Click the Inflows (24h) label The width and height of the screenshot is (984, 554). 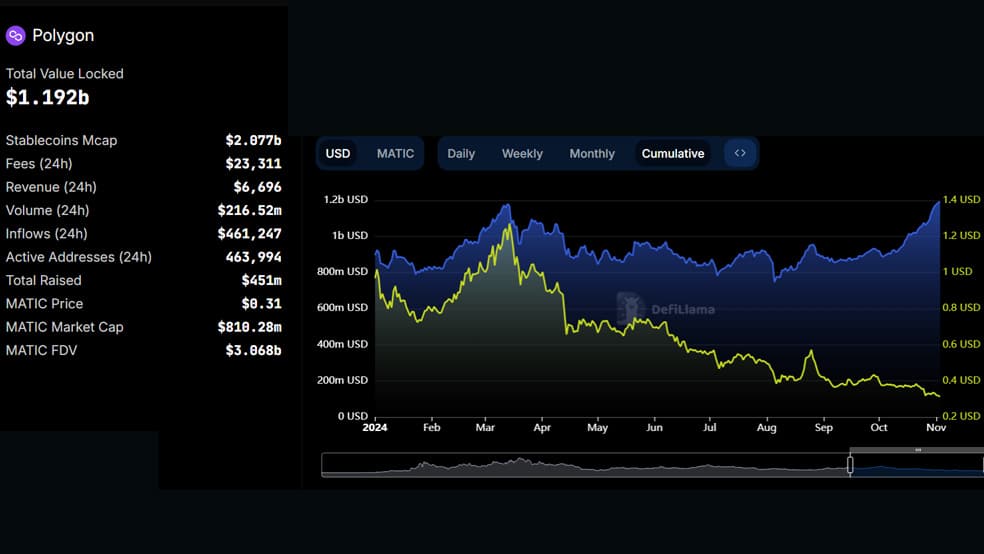[46, 234]
